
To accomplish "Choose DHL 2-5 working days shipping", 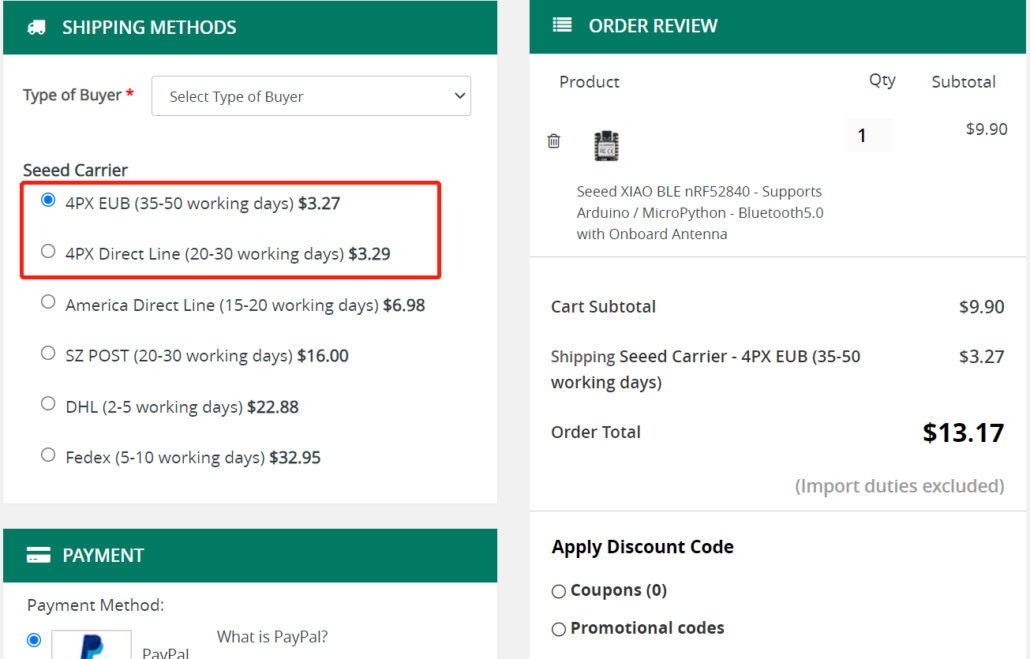I will click(x=48, y=404).
